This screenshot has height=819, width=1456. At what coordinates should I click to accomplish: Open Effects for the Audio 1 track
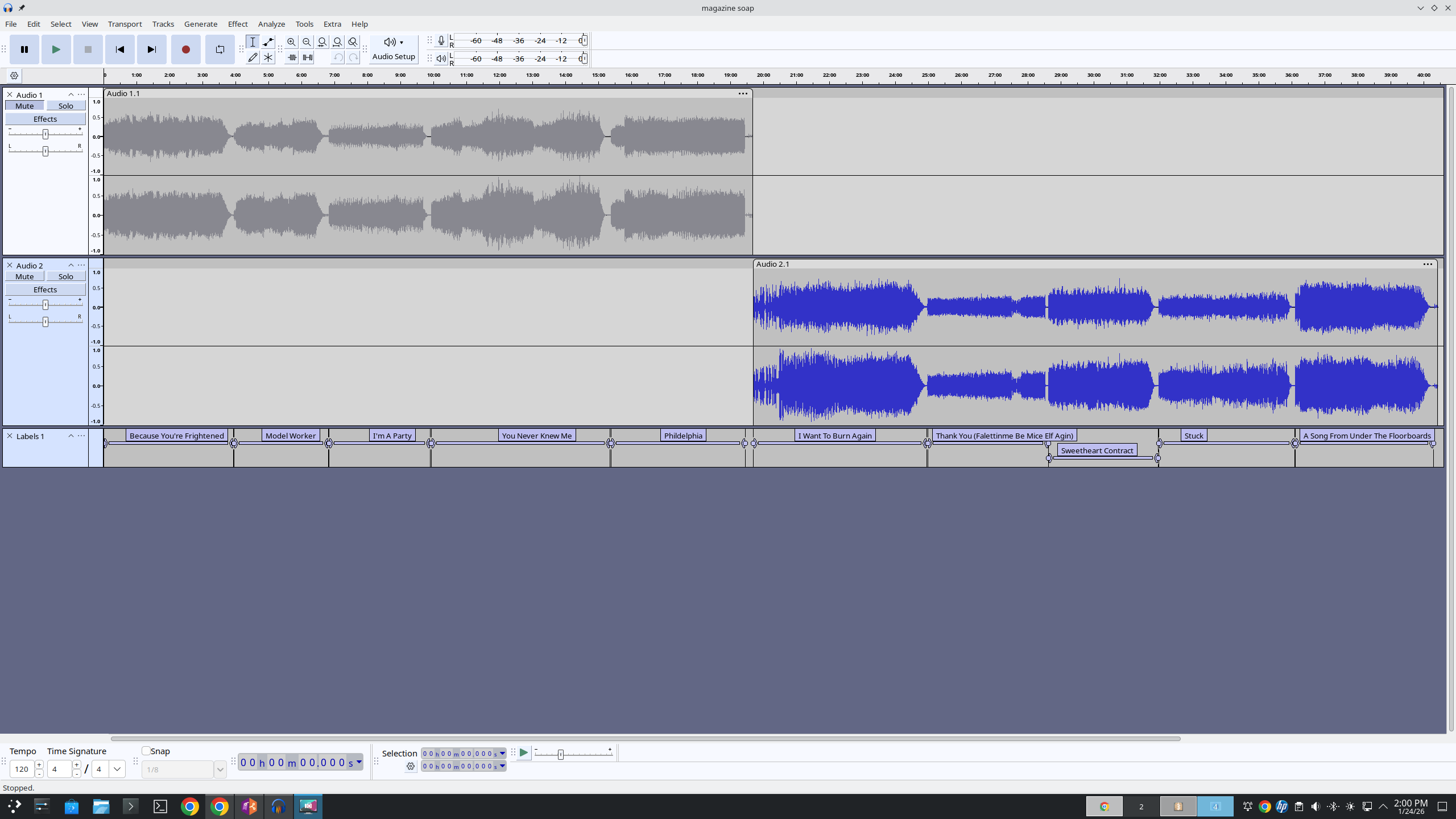coord(45,119)
